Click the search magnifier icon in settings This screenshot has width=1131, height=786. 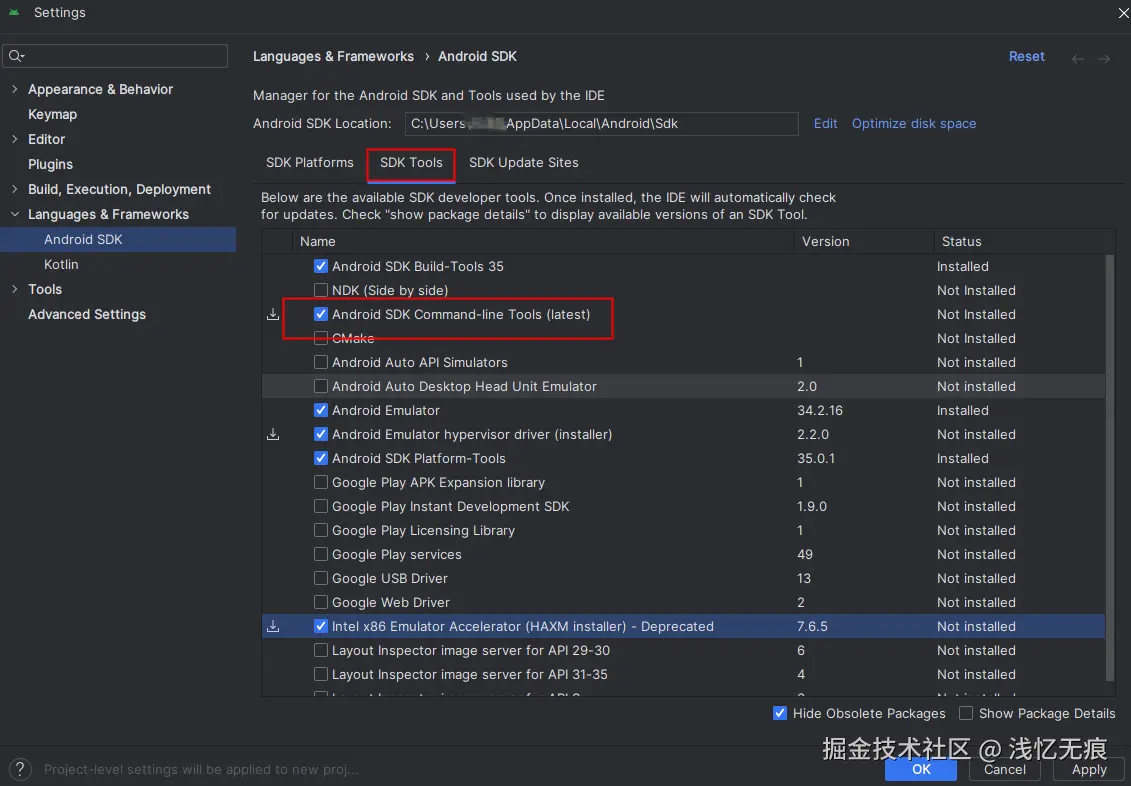[16, 56]
